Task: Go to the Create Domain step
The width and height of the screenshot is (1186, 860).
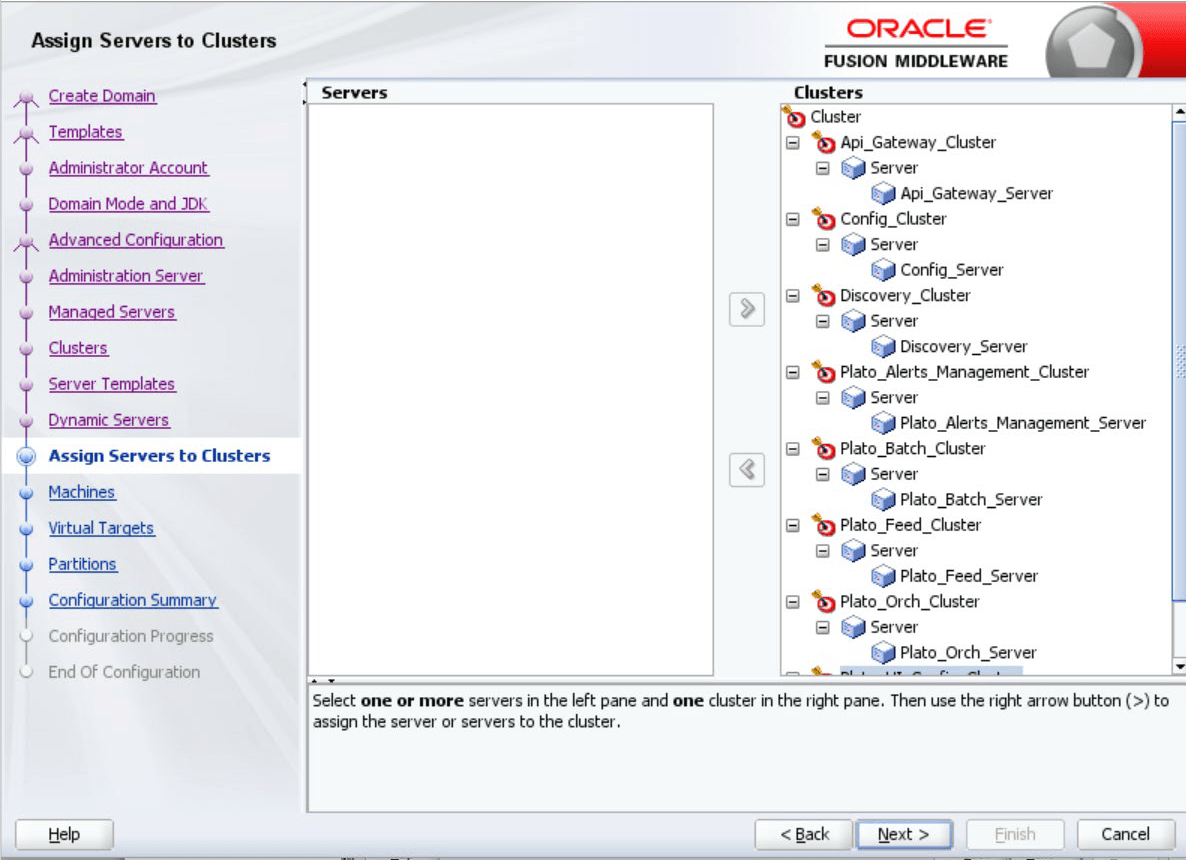Action: click(x=102, y=96)
